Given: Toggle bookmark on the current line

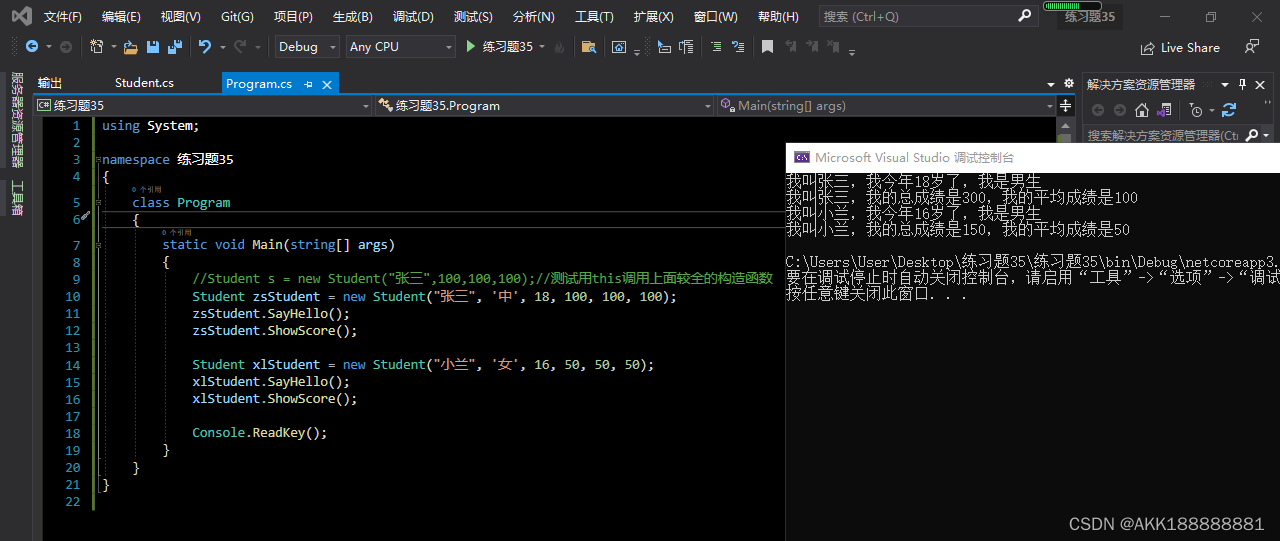Looking at the screenshot, I should pos(767,47).
